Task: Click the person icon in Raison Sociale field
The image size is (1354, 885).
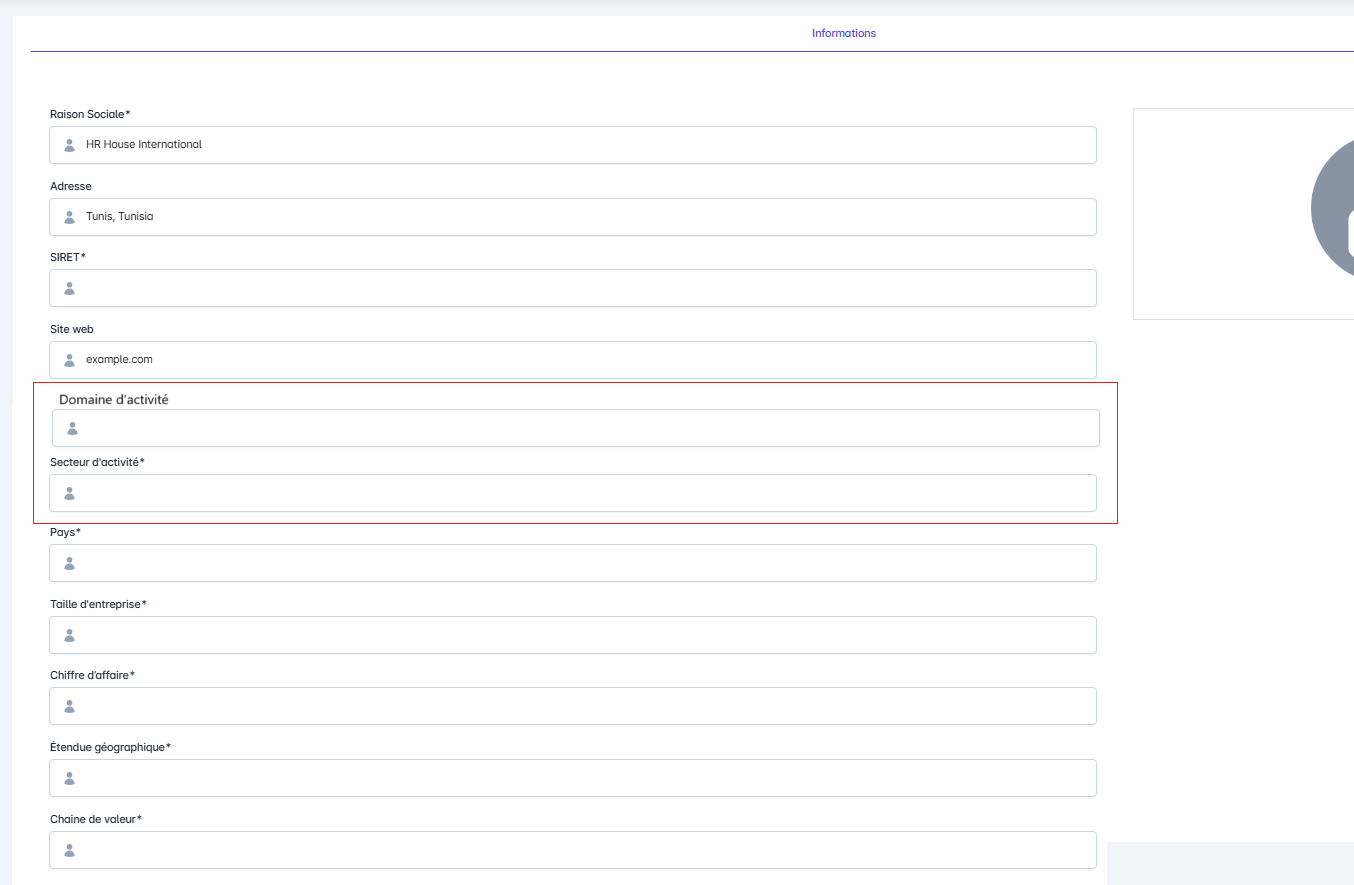Action: 69,145
